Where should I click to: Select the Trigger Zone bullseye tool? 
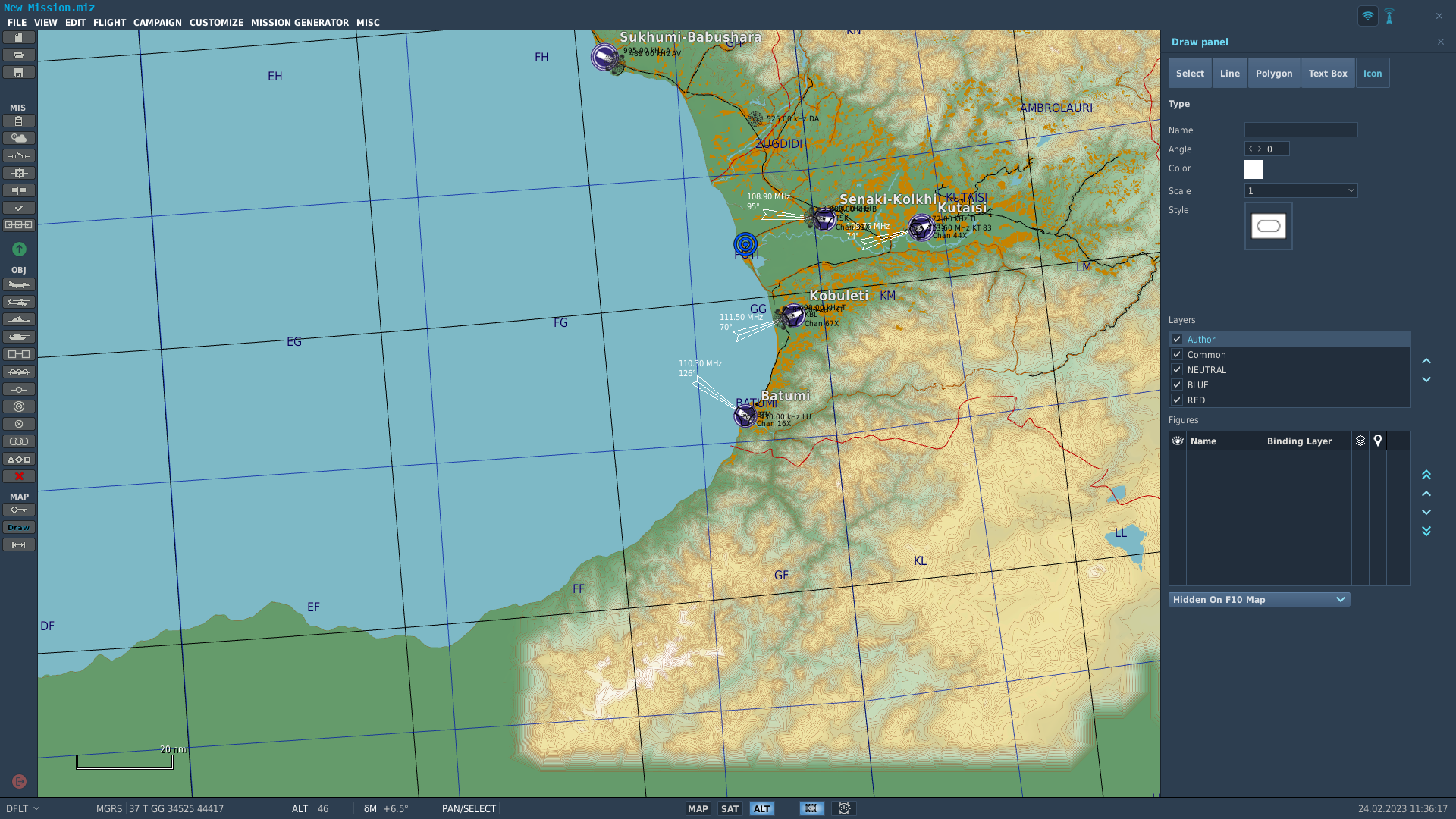tap(19, 406)
